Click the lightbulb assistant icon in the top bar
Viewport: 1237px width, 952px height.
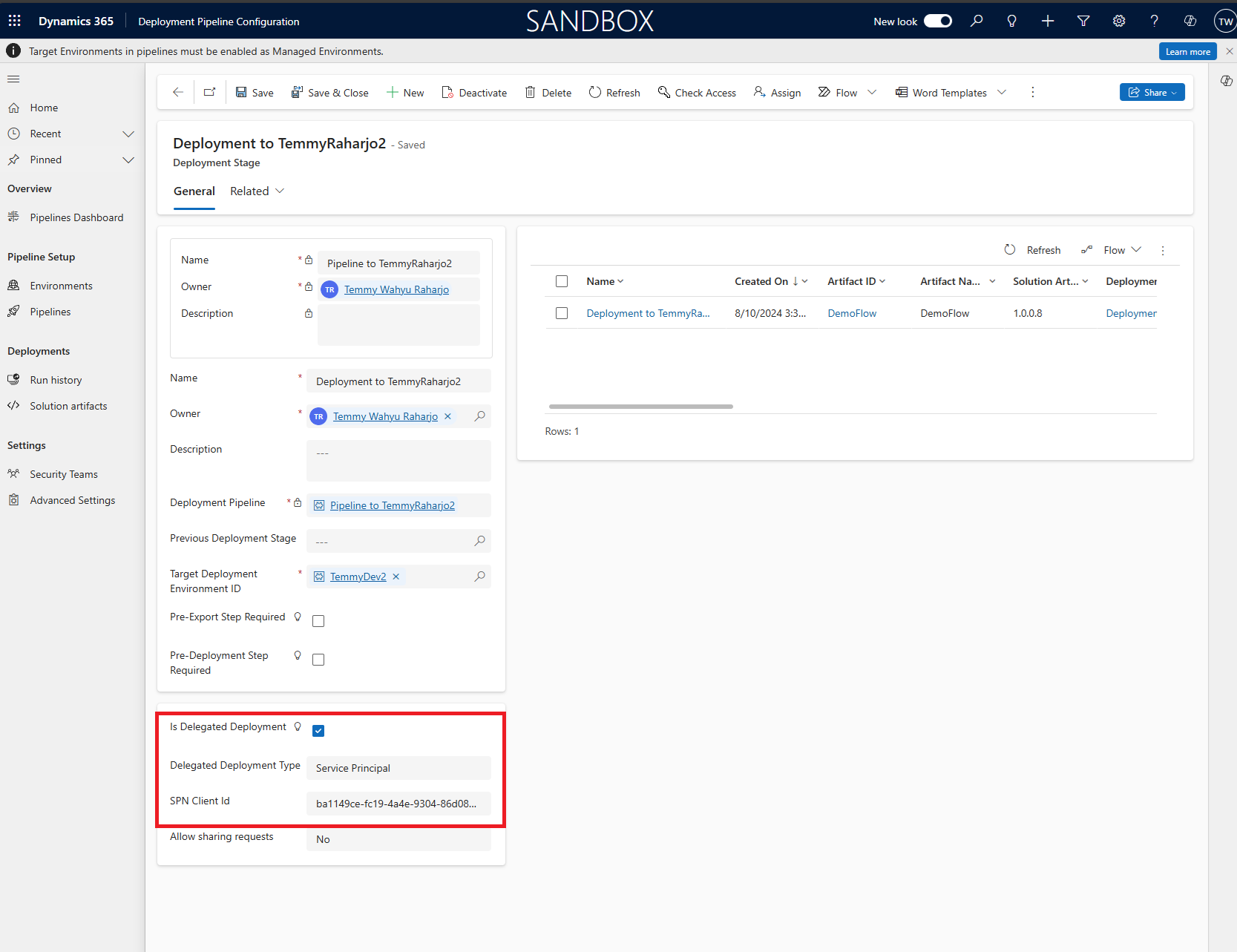pyautogui.click(x=1011, y=21)
